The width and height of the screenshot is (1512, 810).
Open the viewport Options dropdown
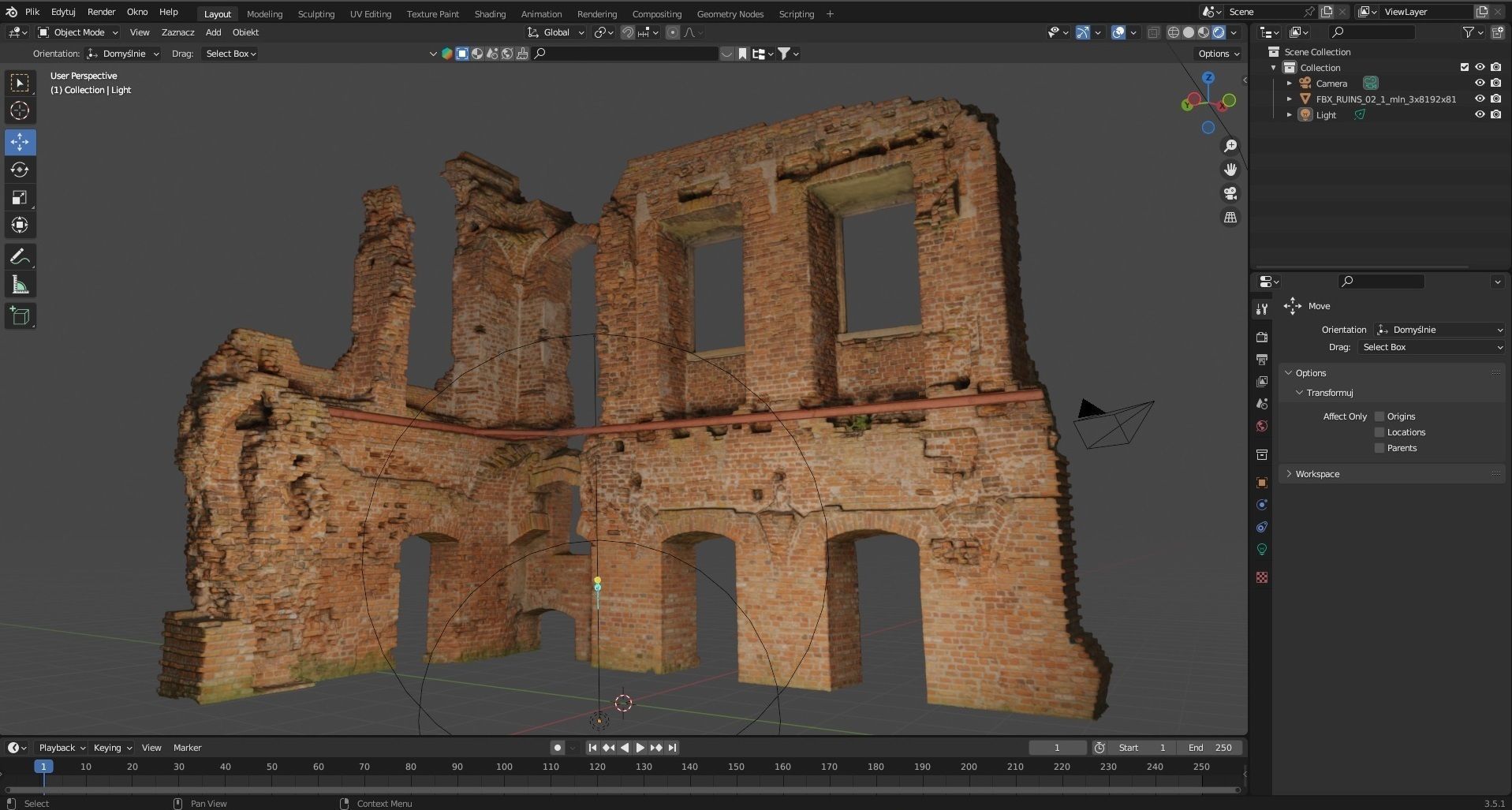[x=1218, y=54]
